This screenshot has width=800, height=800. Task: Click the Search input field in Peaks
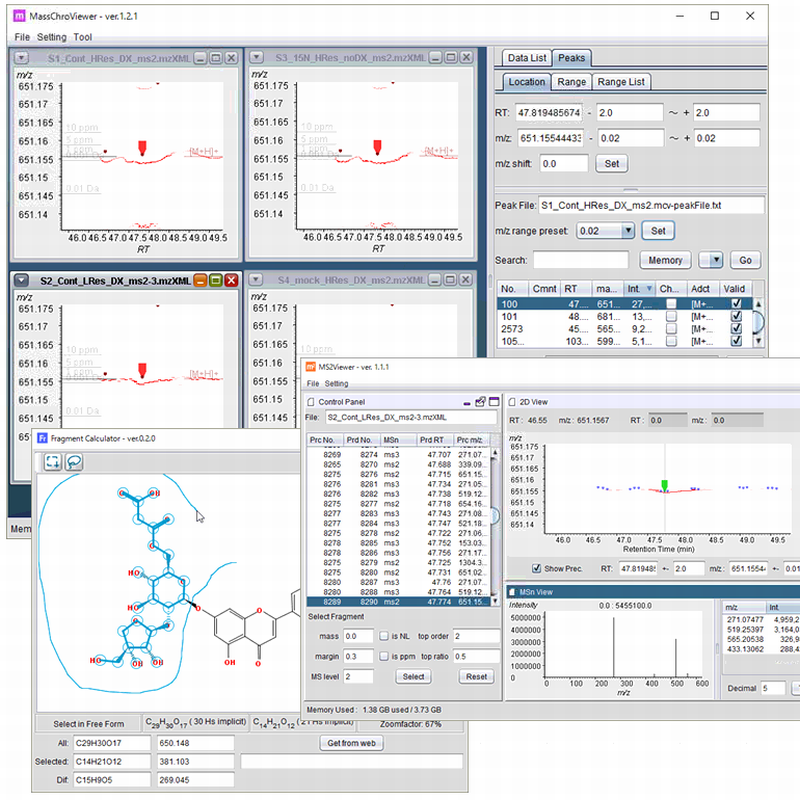(580, 260)
